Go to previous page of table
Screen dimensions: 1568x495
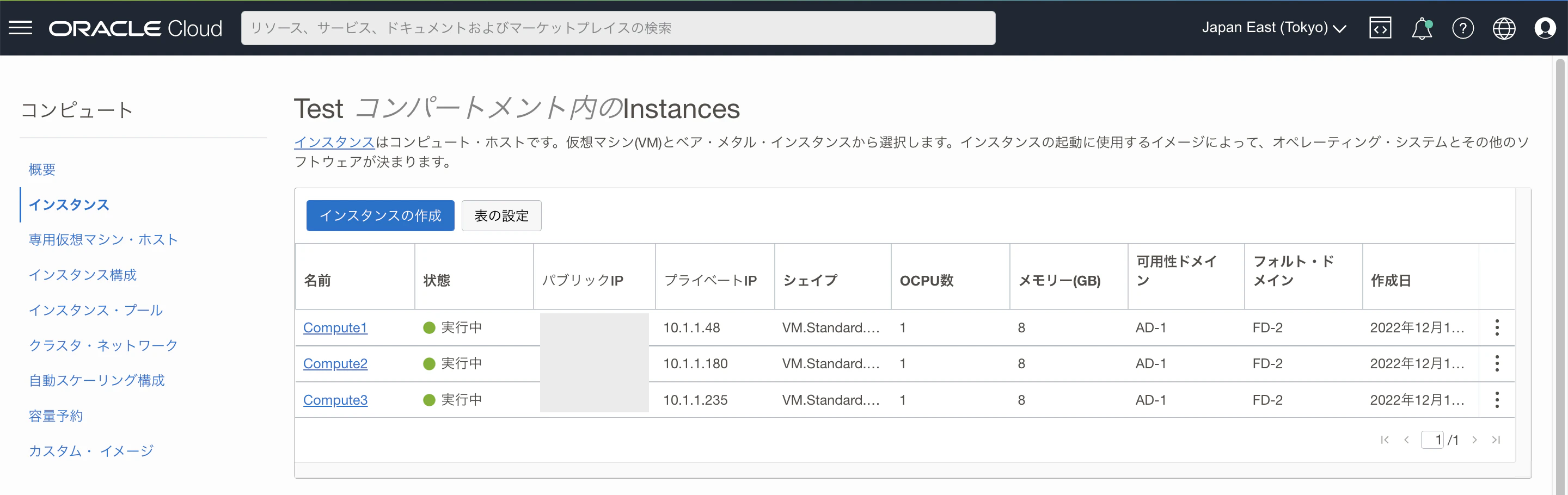click(1406, 440)
